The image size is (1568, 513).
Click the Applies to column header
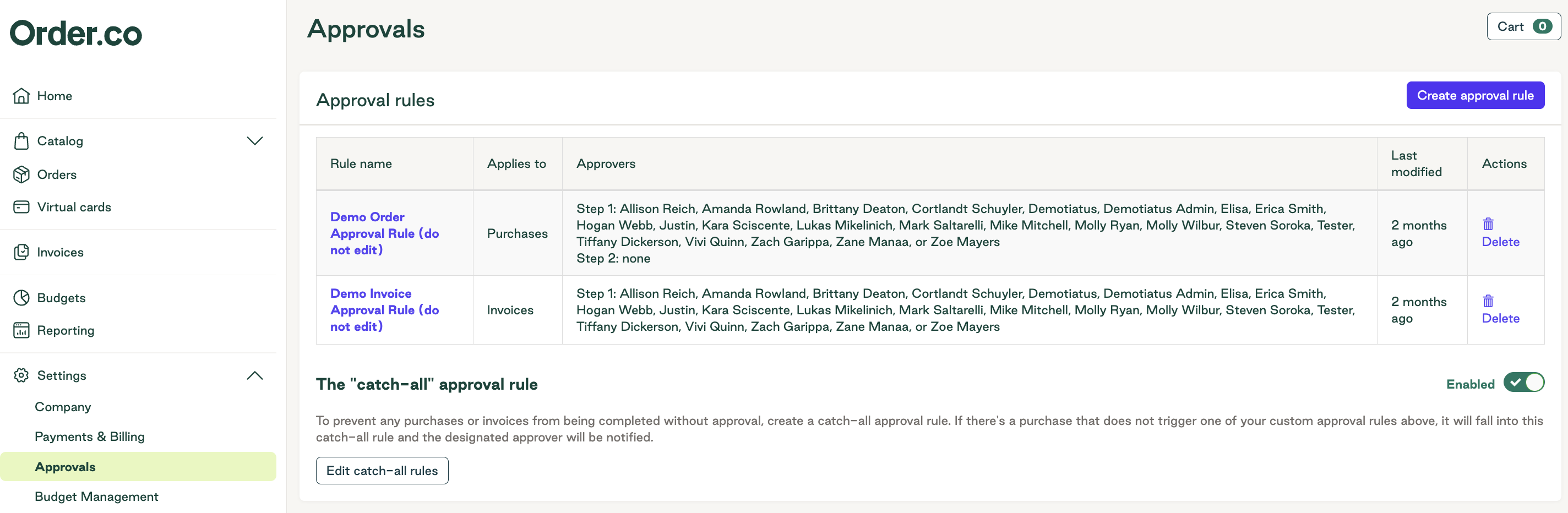pos(516,163)
